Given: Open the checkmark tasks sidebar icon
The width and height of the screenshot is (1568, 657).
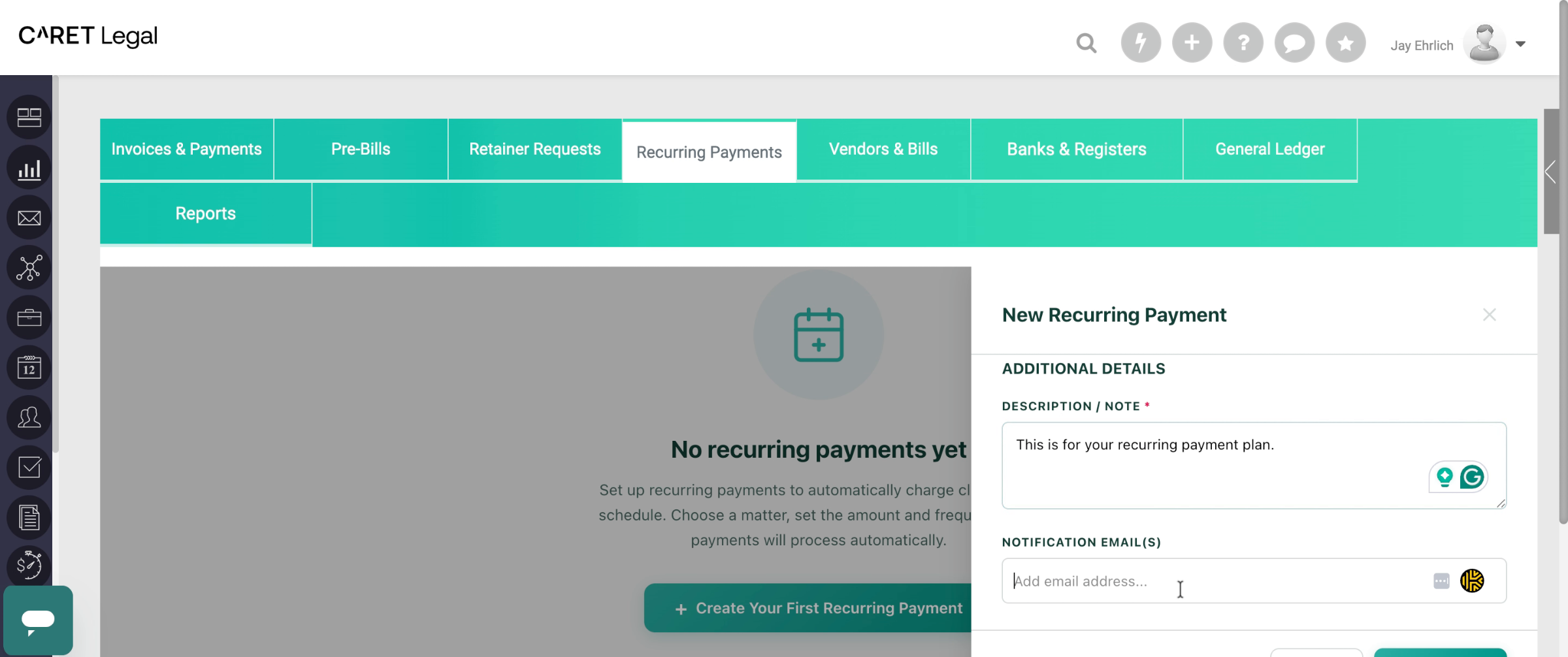Looking at the screenshot, I should pos(29,468).
